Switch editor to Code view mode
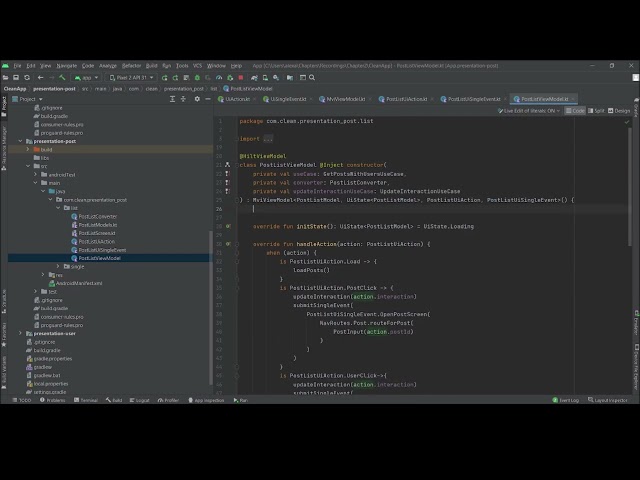The width and height of the screenshot is (640, 480). point(575,111)
